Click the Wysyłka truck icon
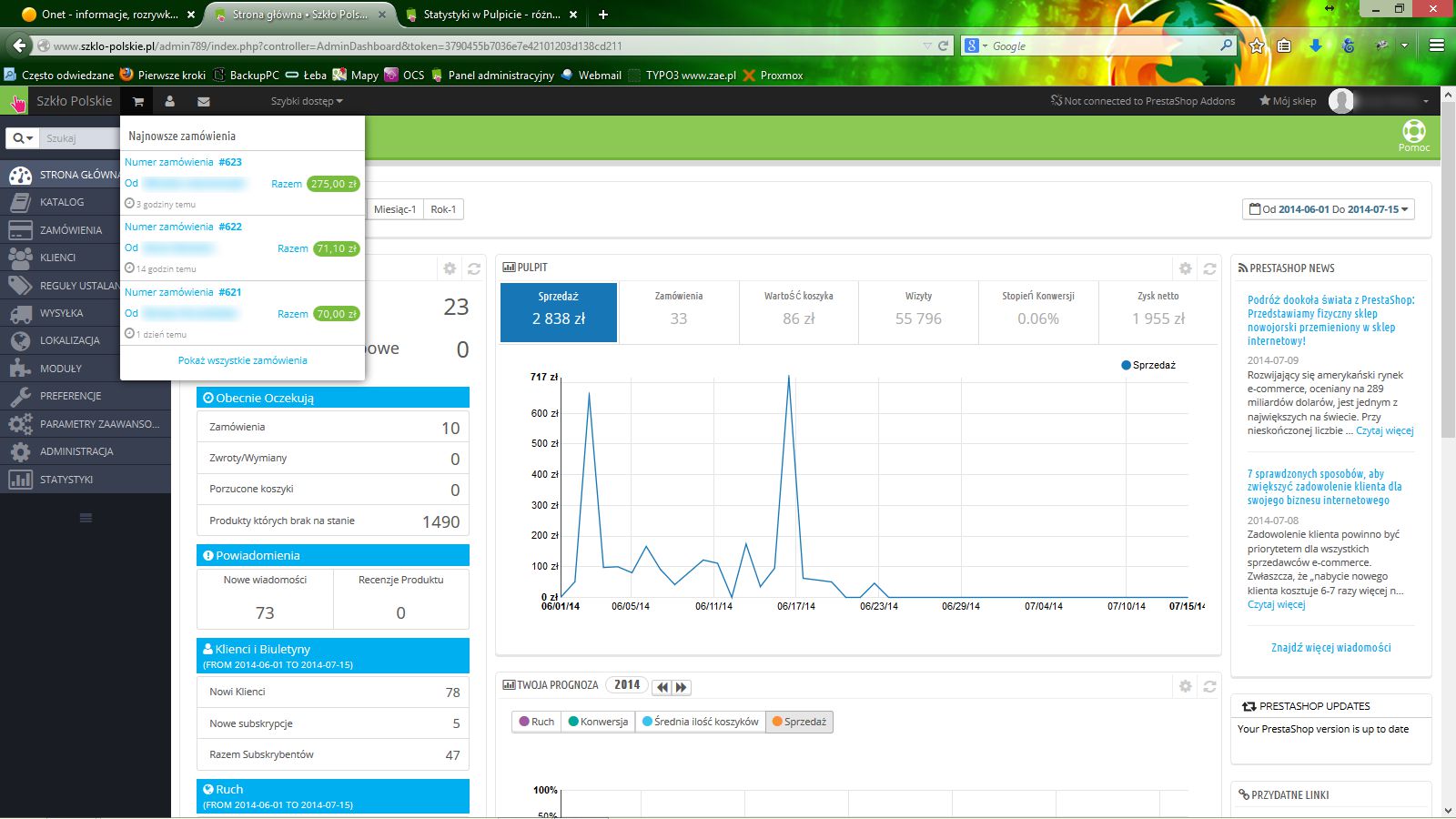This screenshot has height=819, width=1456. point(20,313)
